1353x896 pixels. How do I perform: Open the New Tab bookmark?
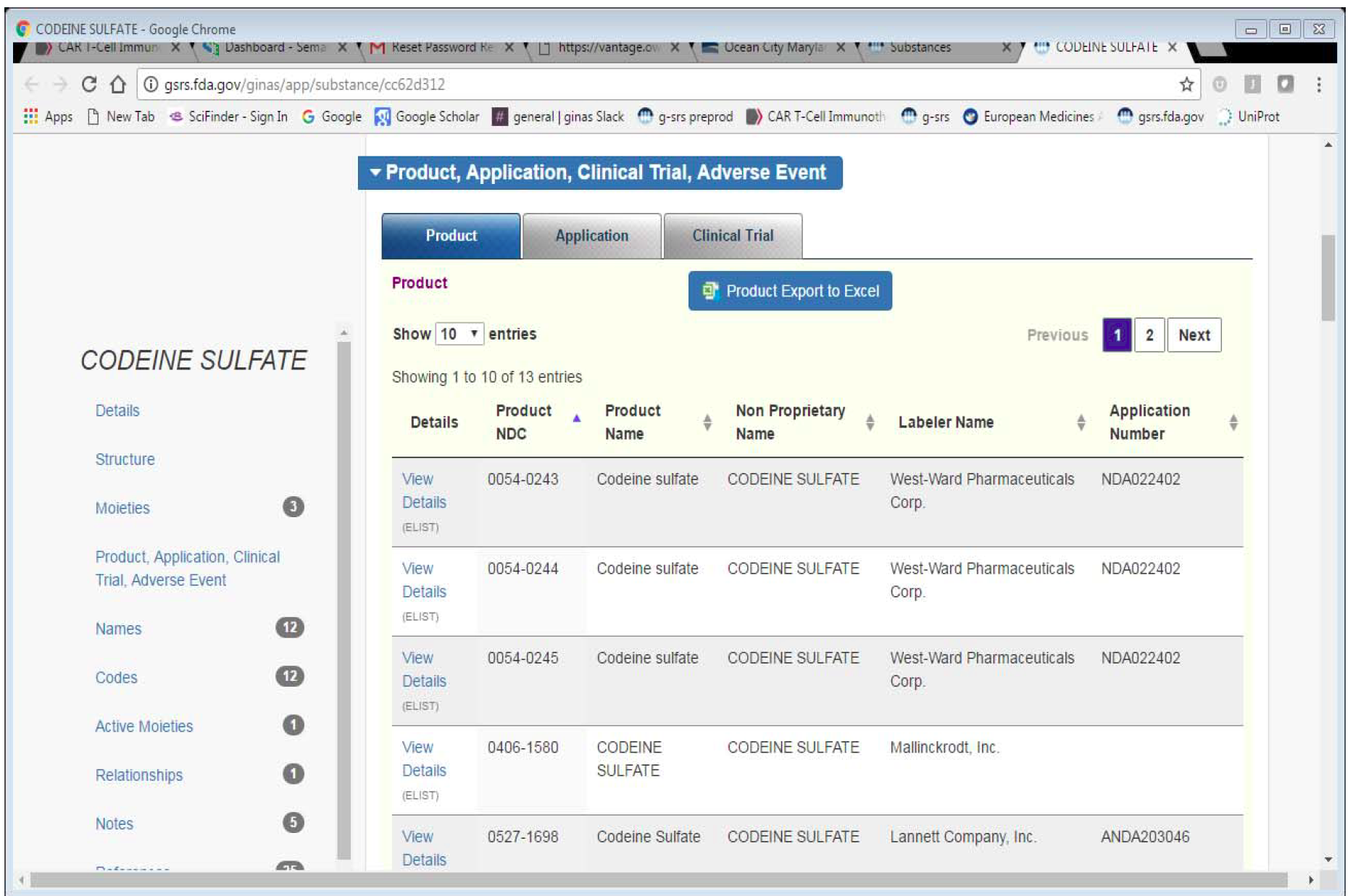point(121,117)
